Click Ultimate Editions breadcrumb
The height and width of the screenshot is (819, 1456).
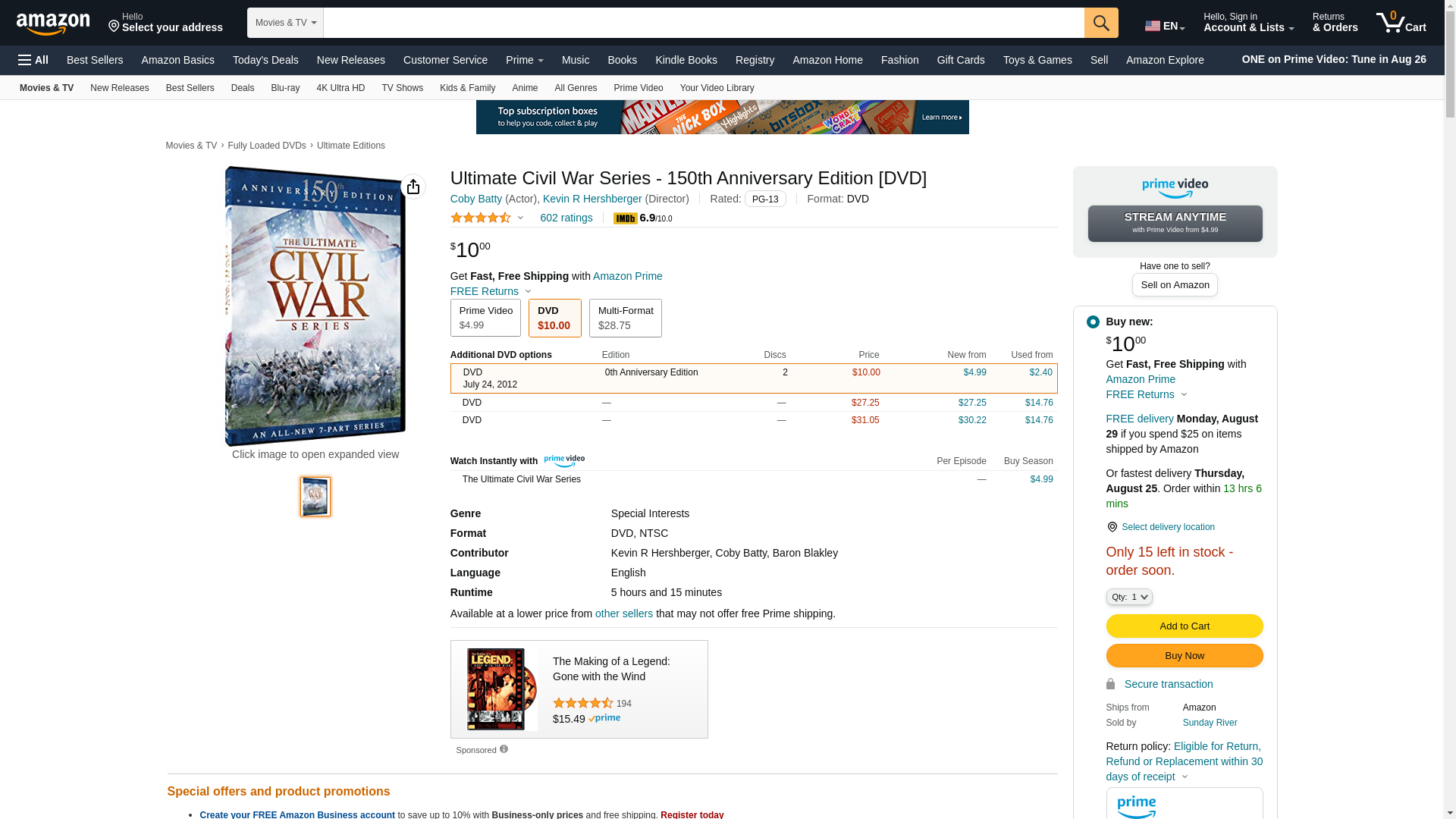(x=351, y=146)
